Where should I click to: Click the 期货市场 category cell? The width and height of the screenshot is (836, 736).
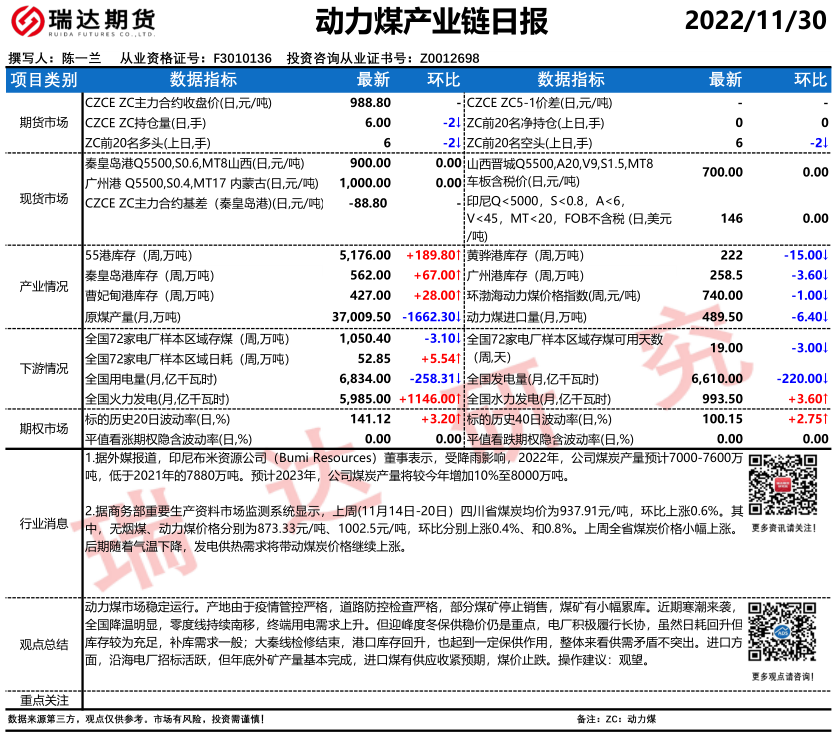44,123
